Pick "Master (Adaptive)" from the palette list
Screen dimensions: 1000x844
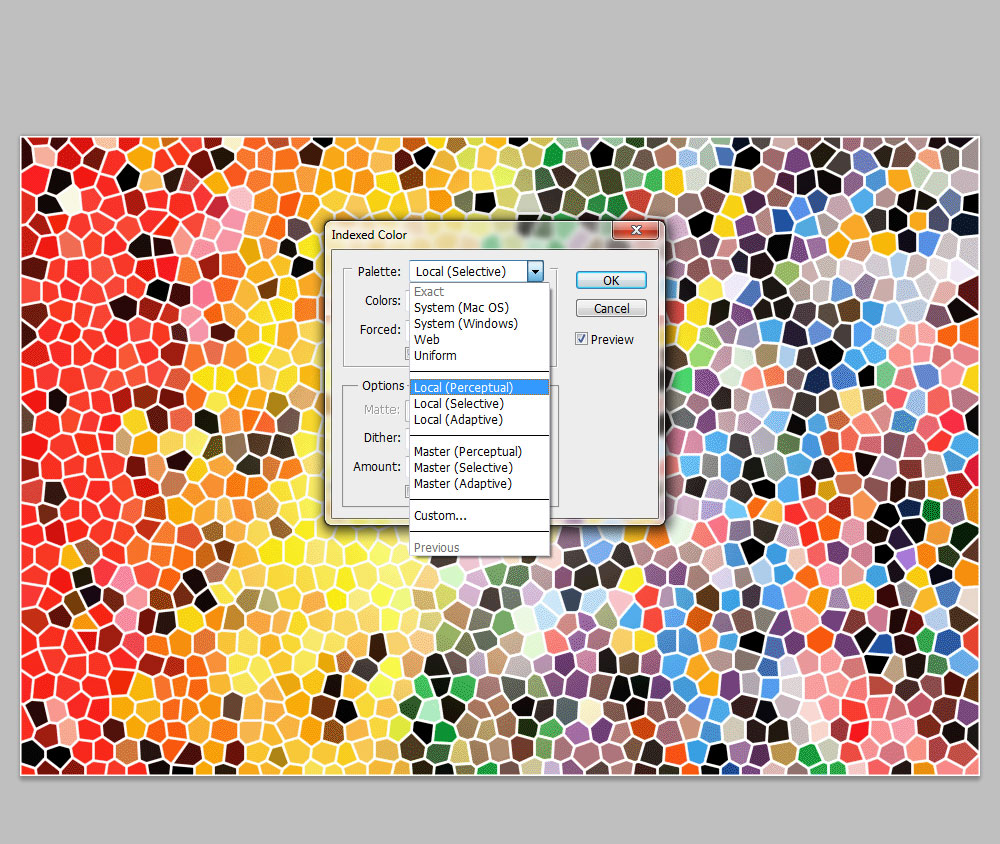point(460,483)
